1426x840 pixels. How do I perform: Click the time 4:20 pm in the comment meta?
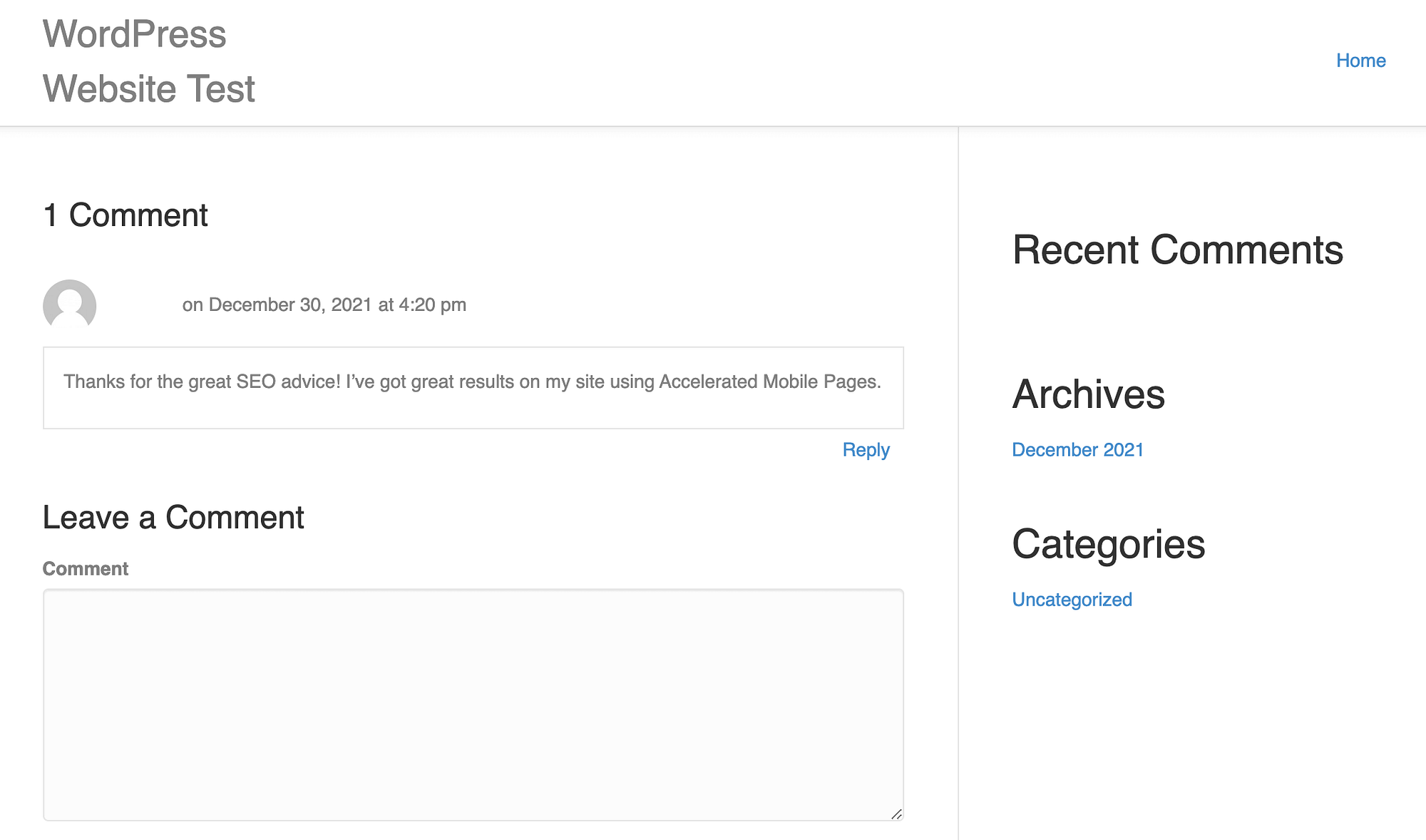pos(432,305)
